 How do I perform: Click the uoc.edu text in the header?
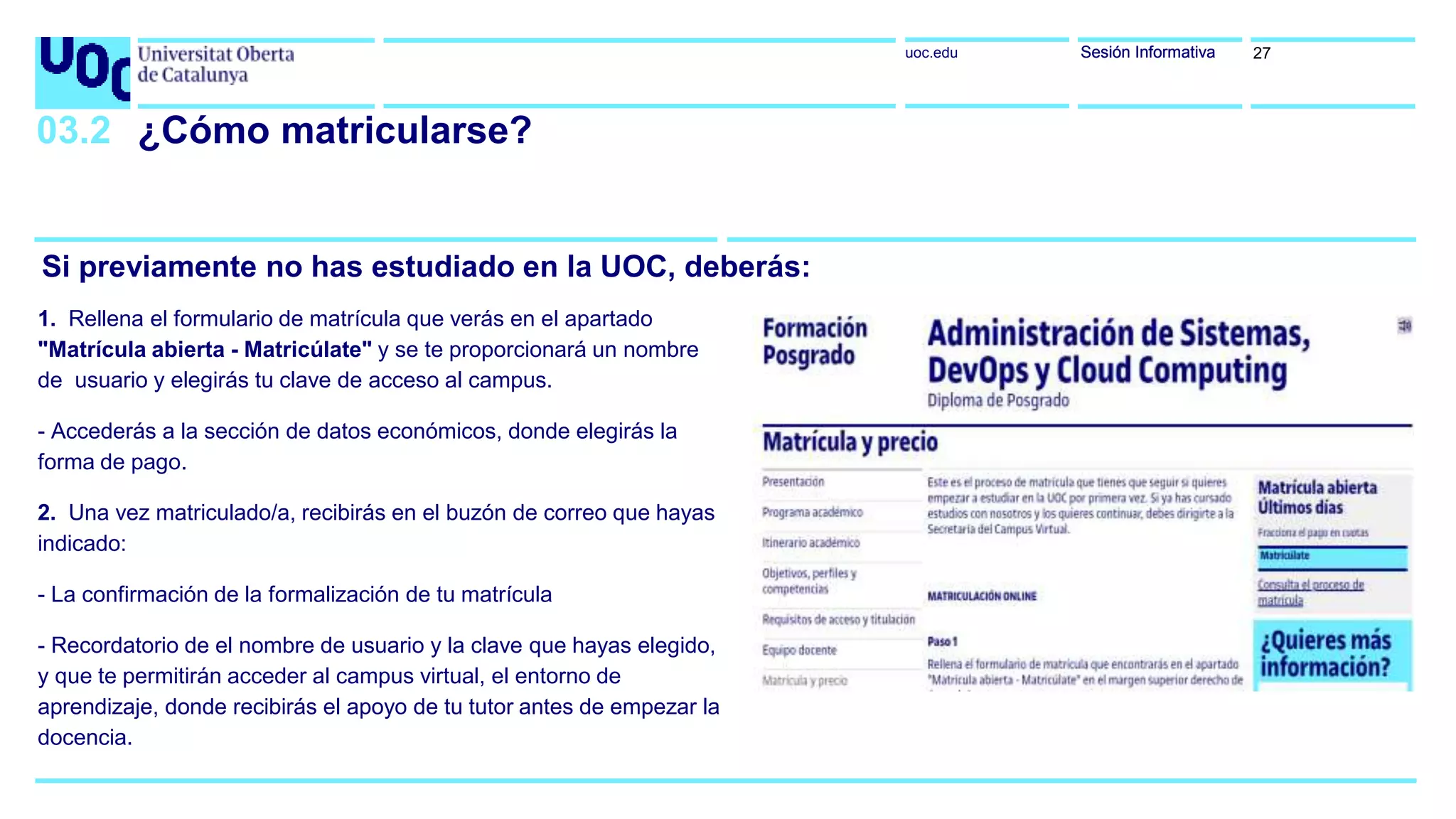coord(931,53)
